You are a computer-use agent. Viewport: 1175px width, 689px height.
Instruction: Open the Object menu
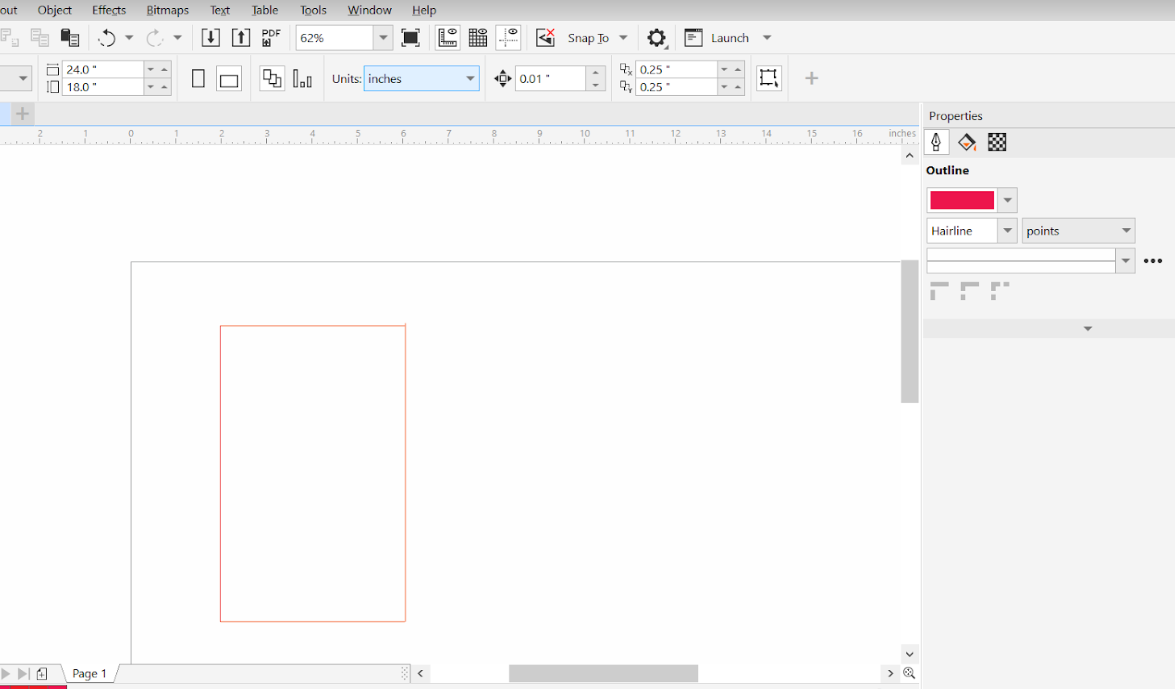point(55,10)
